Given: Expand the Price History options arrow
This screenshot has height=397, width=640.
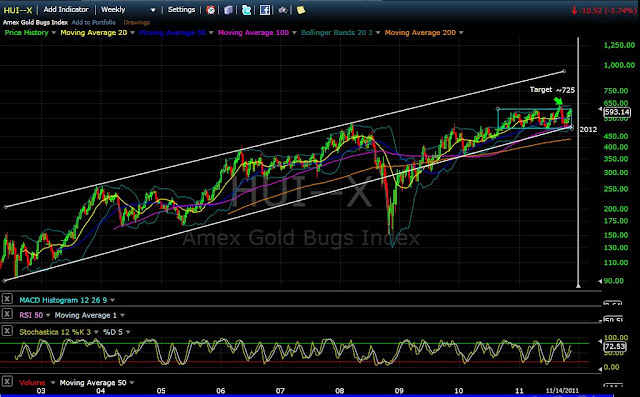Looking at the screenshot, I should click(53, 33).
